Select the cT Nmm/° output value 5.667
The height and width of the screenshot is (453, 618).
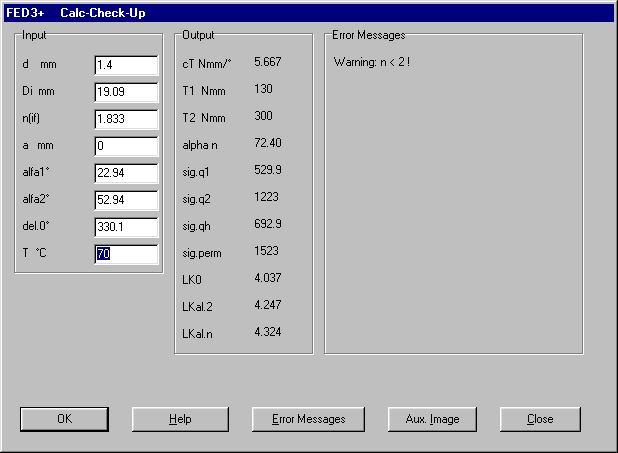[x=268, y=62]
